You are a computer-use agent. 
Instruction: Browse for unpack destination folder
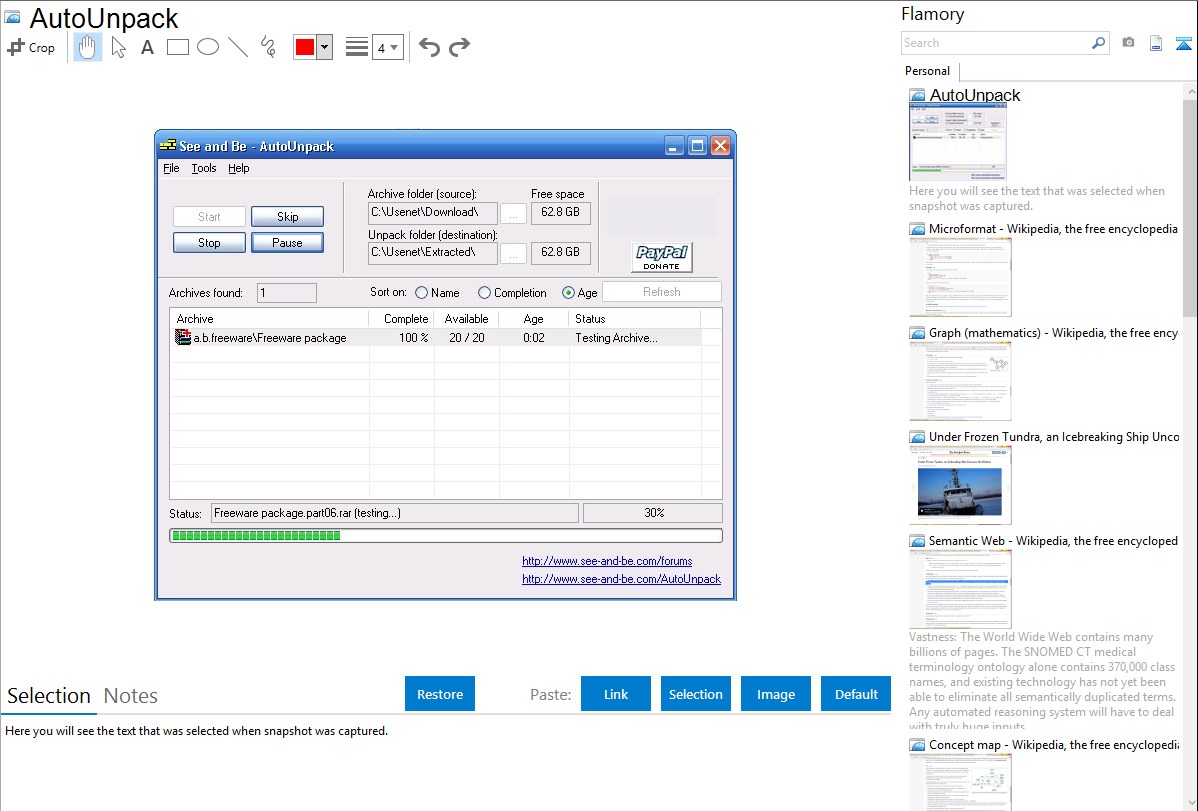coord(513,254)
